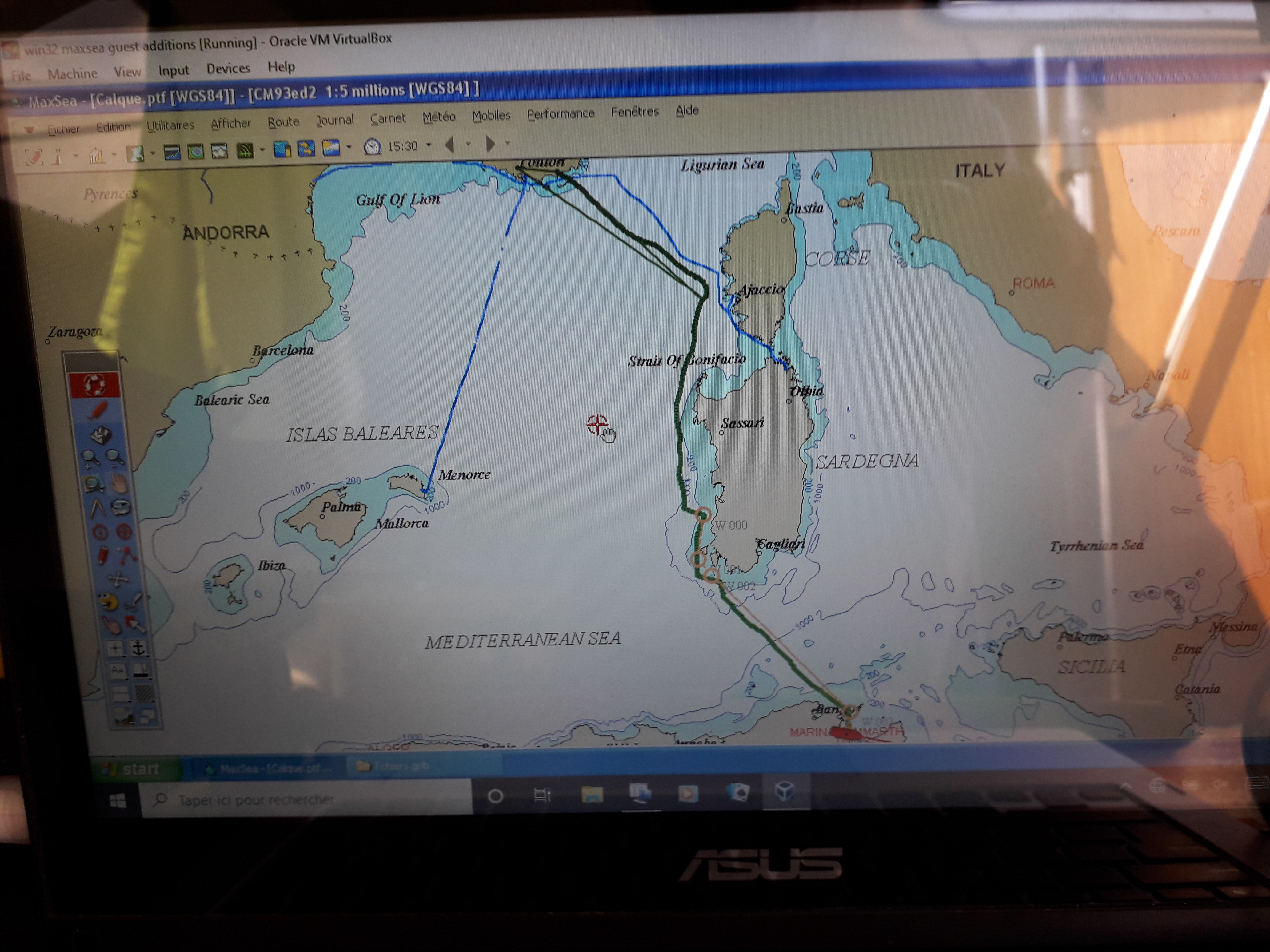
Task: Click the yellow arrows transfer toolbar icon
Action: [307, 148]
